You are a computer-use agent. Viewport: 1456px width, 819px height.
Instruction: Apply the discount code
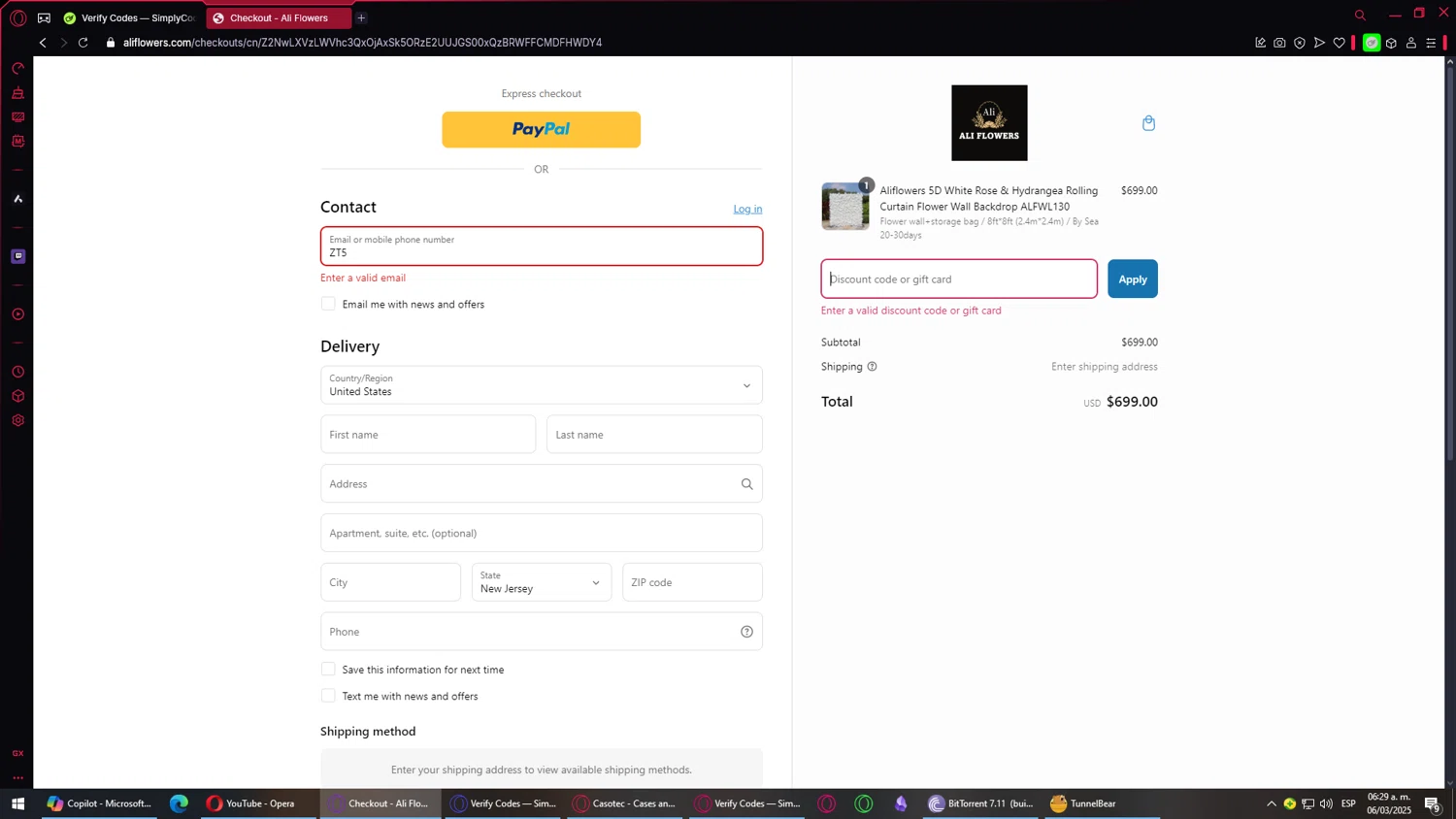[x=1133, y=278]
